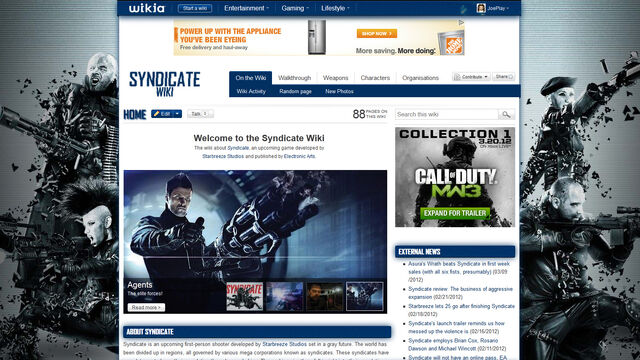Click Expand for Trailer on the Call of Duty ad
The height and width of the screenshot is (360, 640).
(x=455, y=213)
